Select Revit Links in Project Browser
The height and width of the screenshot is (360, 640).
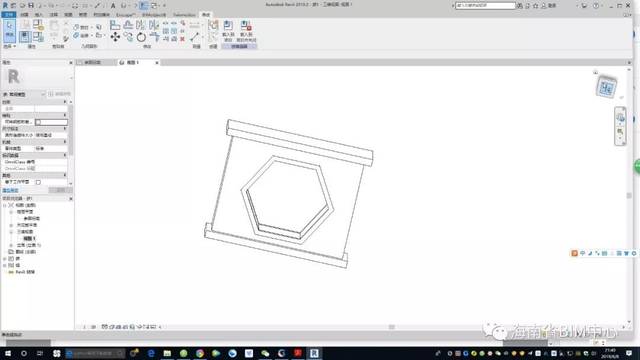(x=25, y=272)
